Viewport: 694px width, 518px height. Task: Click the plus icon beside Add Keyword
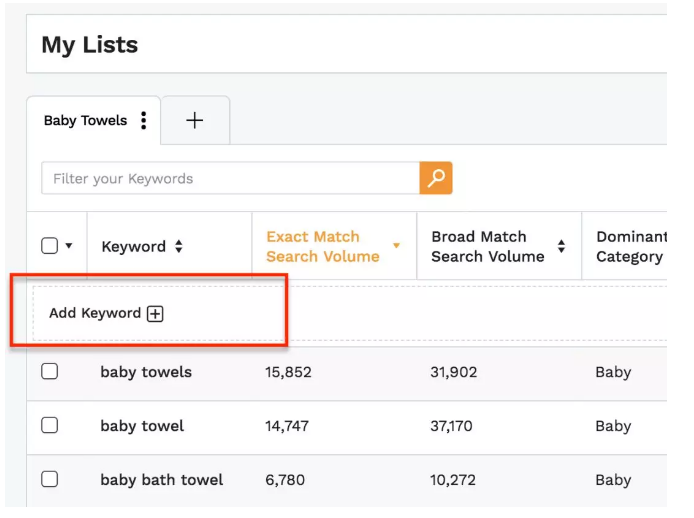tap(155, 313)
